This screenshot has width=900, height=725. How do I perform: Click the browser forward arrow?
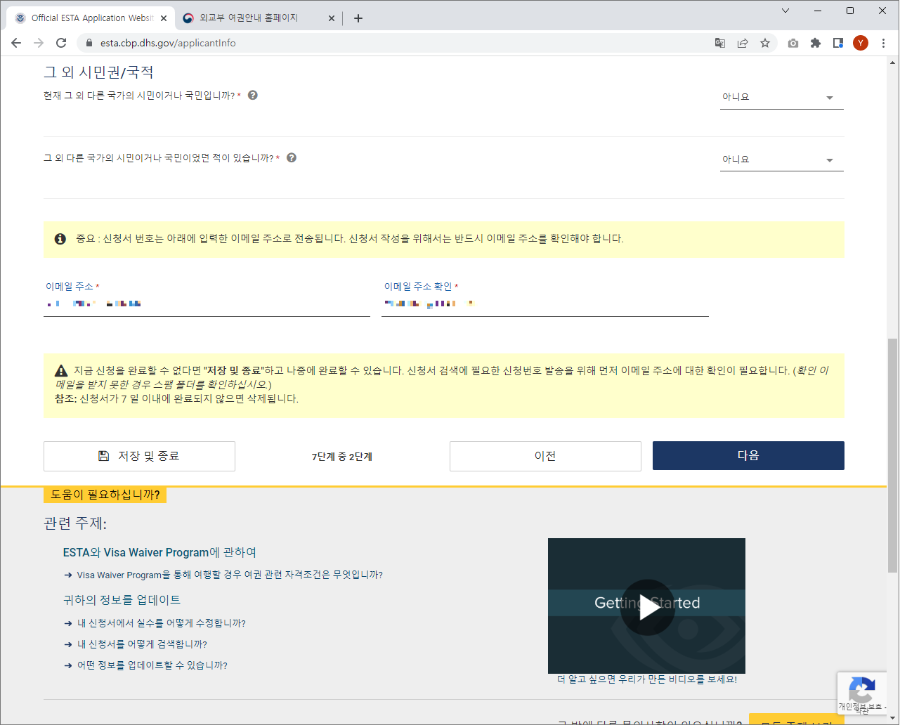pyautogui.click(x=38, y=43)
